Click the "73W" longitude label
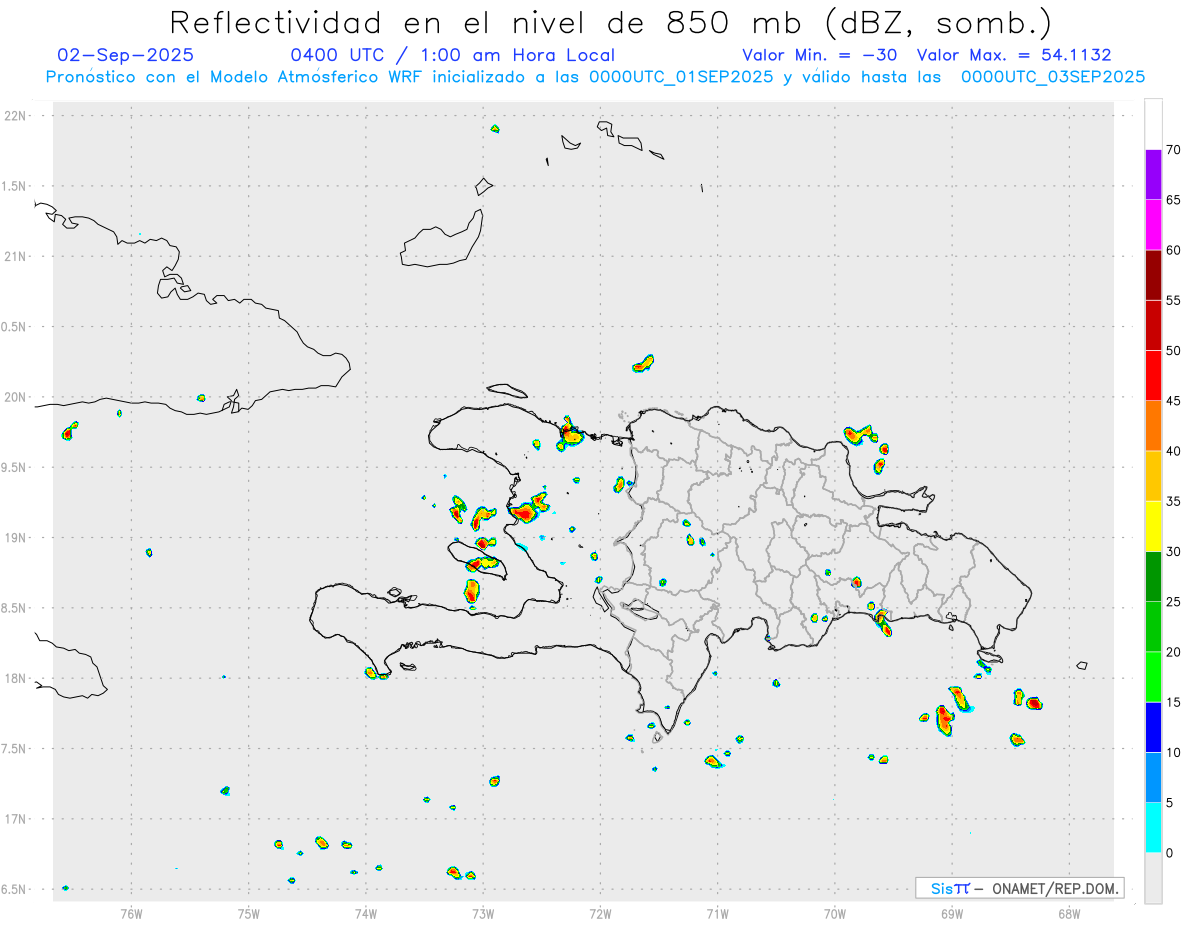The image size is (1200, 927). (x=483, y=913)
